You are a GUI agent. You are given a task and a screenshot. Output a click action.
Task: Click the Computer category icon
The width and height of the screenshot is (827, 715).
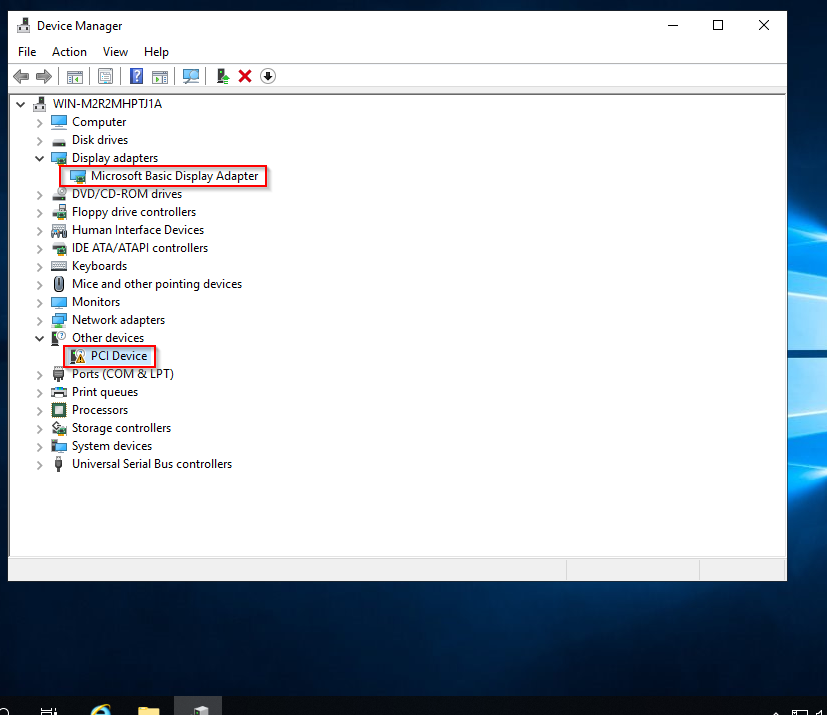59,122
